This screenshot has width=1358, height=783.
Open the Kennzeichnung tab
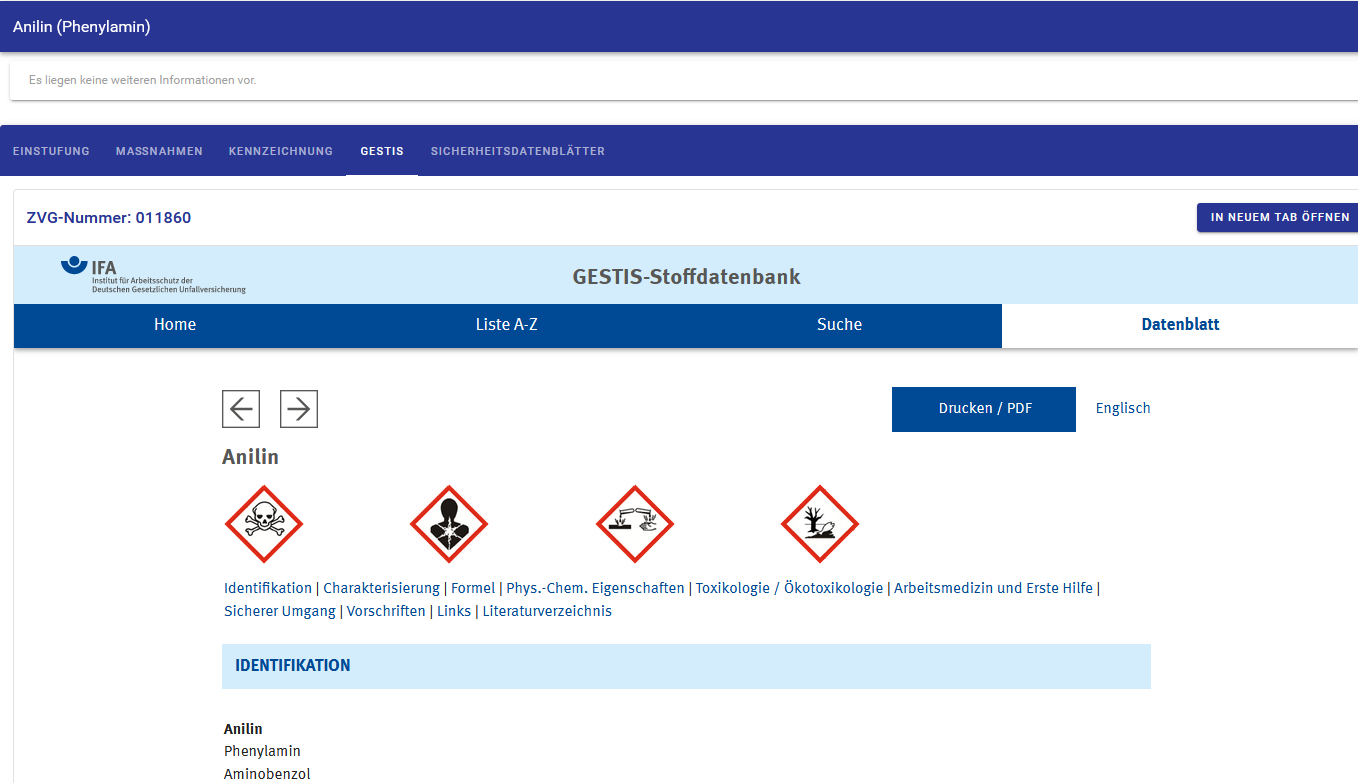281,151
